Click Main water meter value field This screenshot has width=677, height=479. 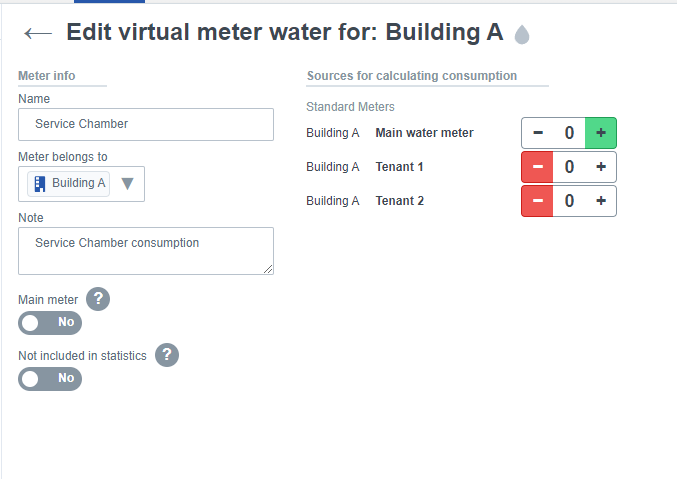click(x=569, y=133)
